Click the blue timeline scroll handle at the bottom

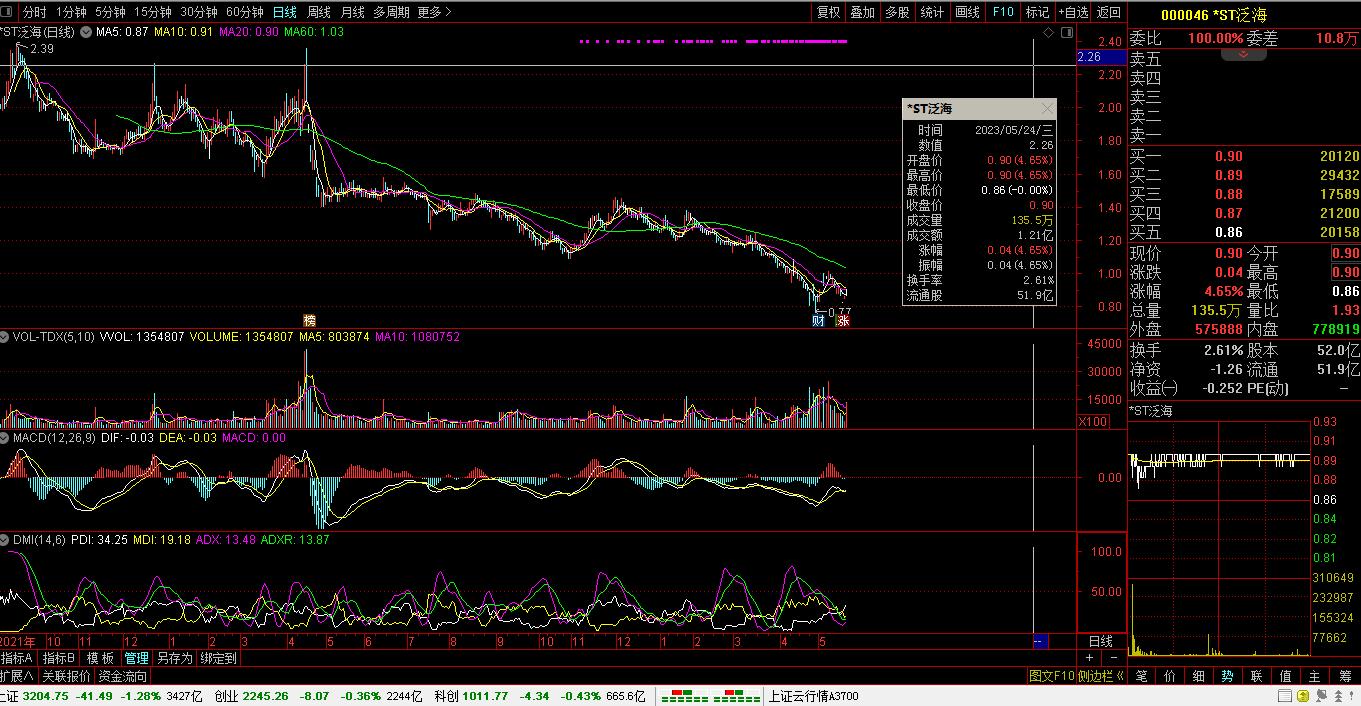[x=1039, y=640]
